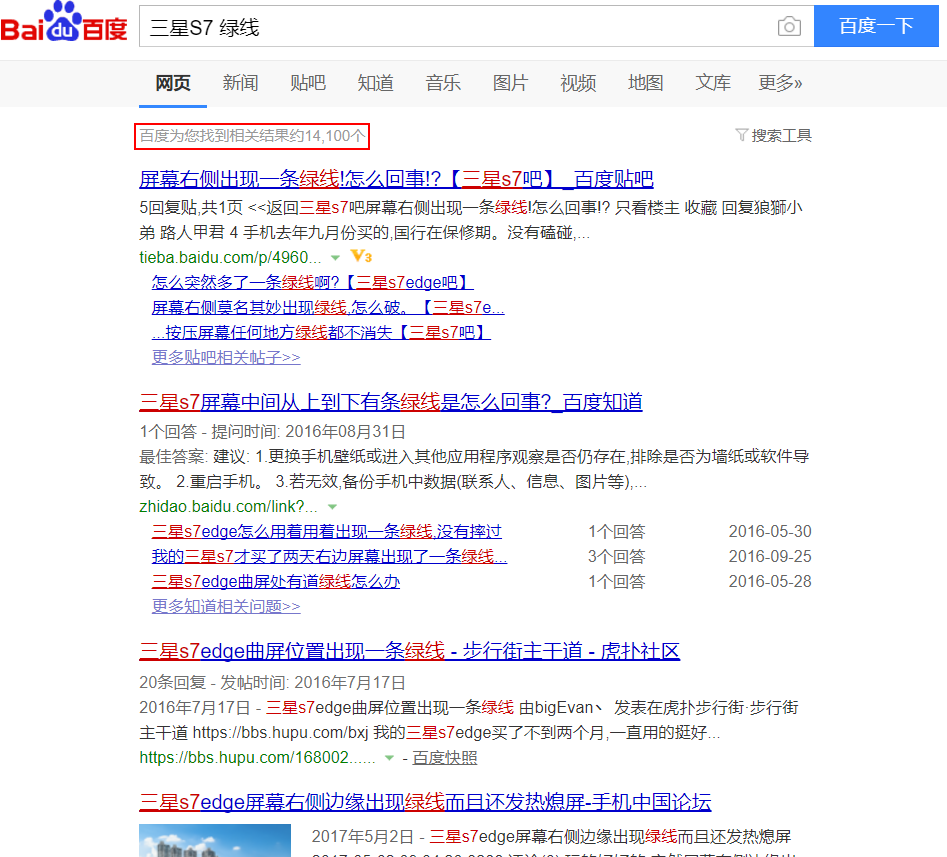Open search by image via the camera icon

pyautogui.click(x=789, y=27)
